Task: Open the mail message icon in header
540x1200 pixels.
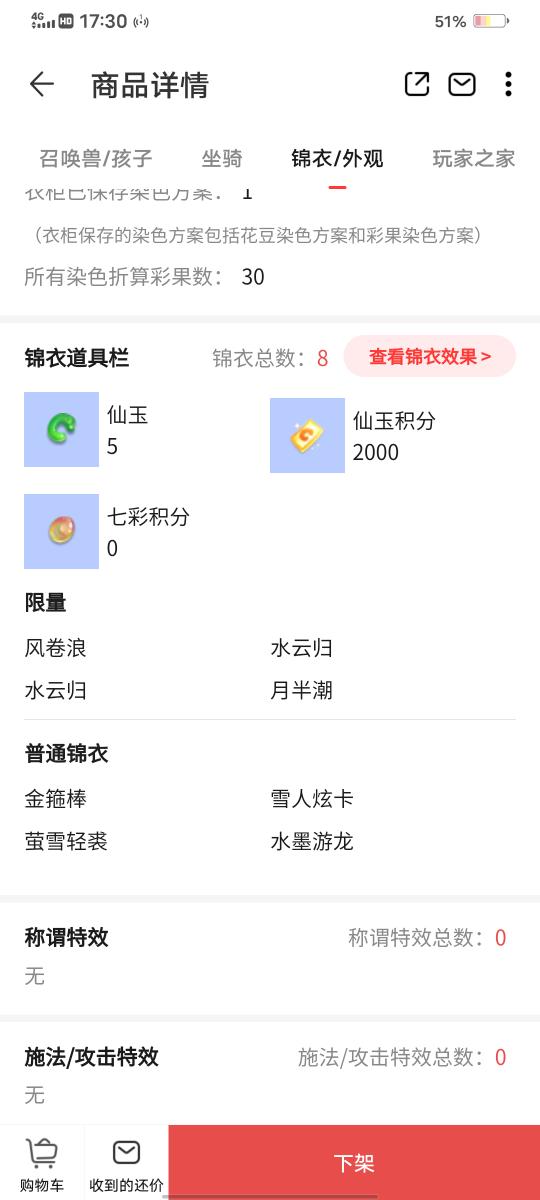Action: (x=462, y=85)
